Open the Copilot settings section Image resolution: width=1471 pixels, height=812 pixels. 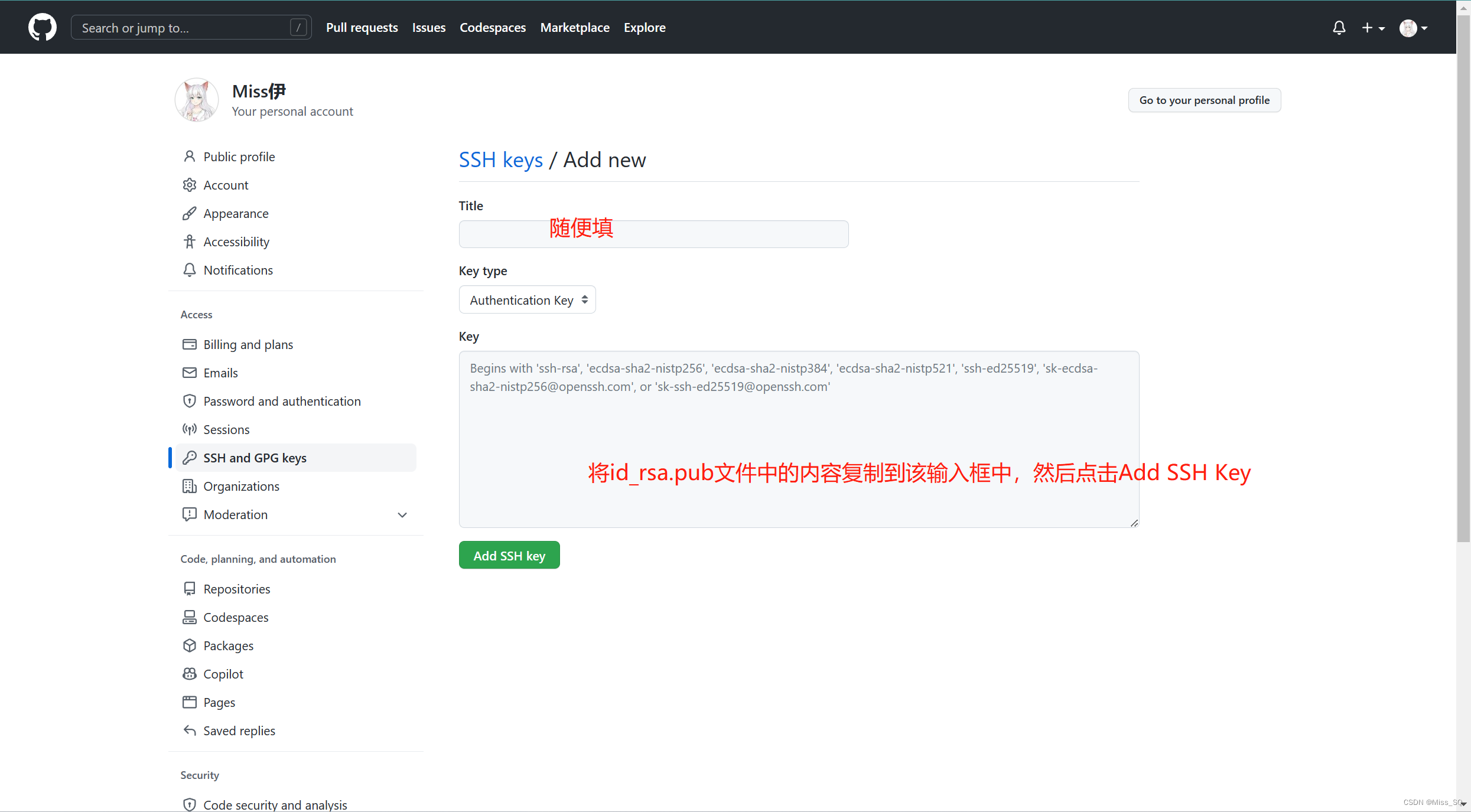click(223, 673)
